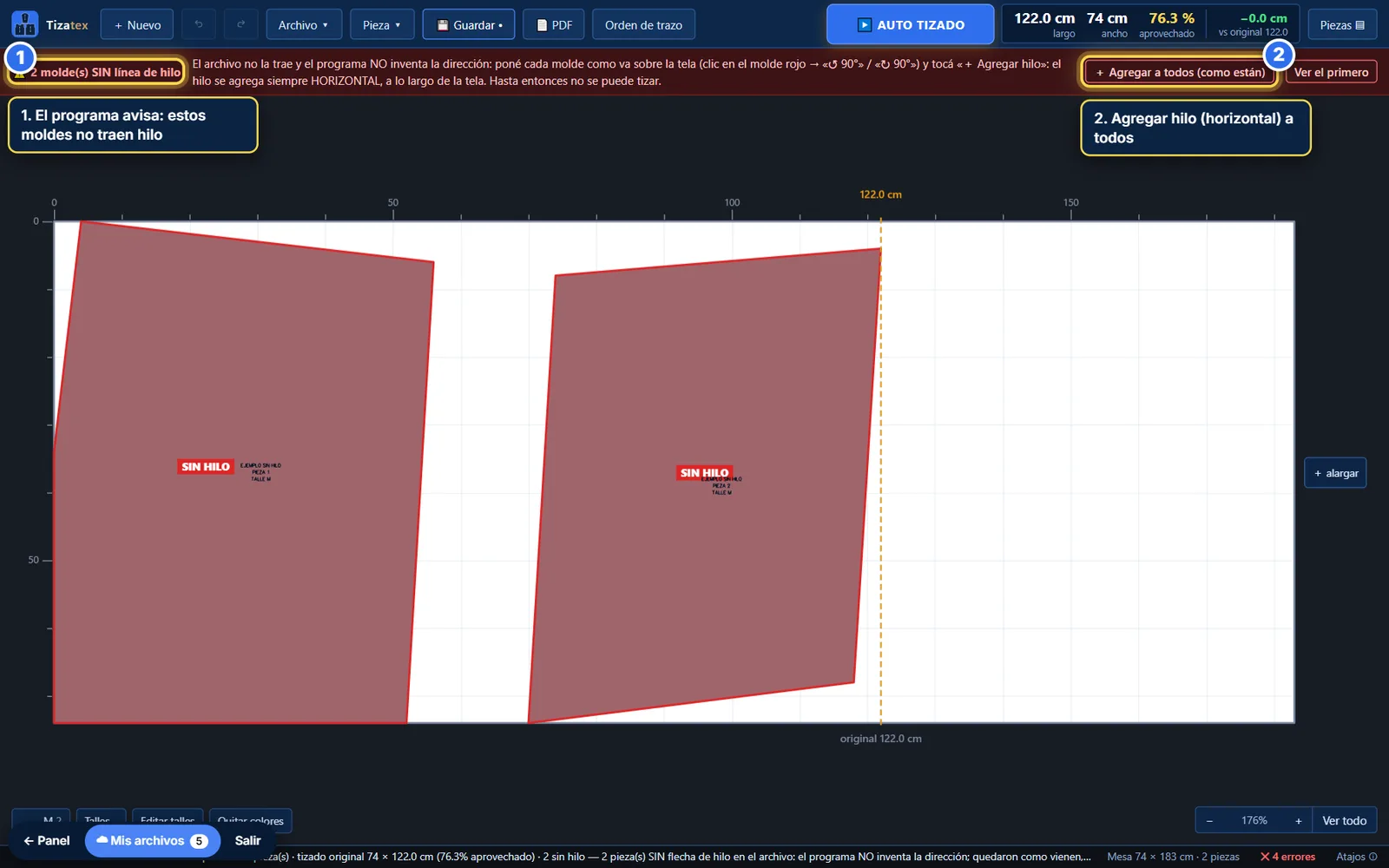The image size is (1389, 868).
Task: Click the Quitar colores button
Action: point(250,820)
